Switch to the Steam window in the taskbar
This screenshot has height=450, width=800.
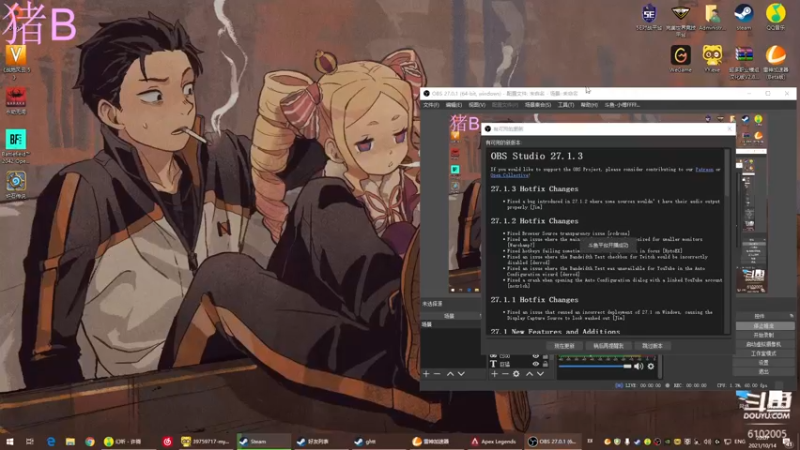point(263,442)
